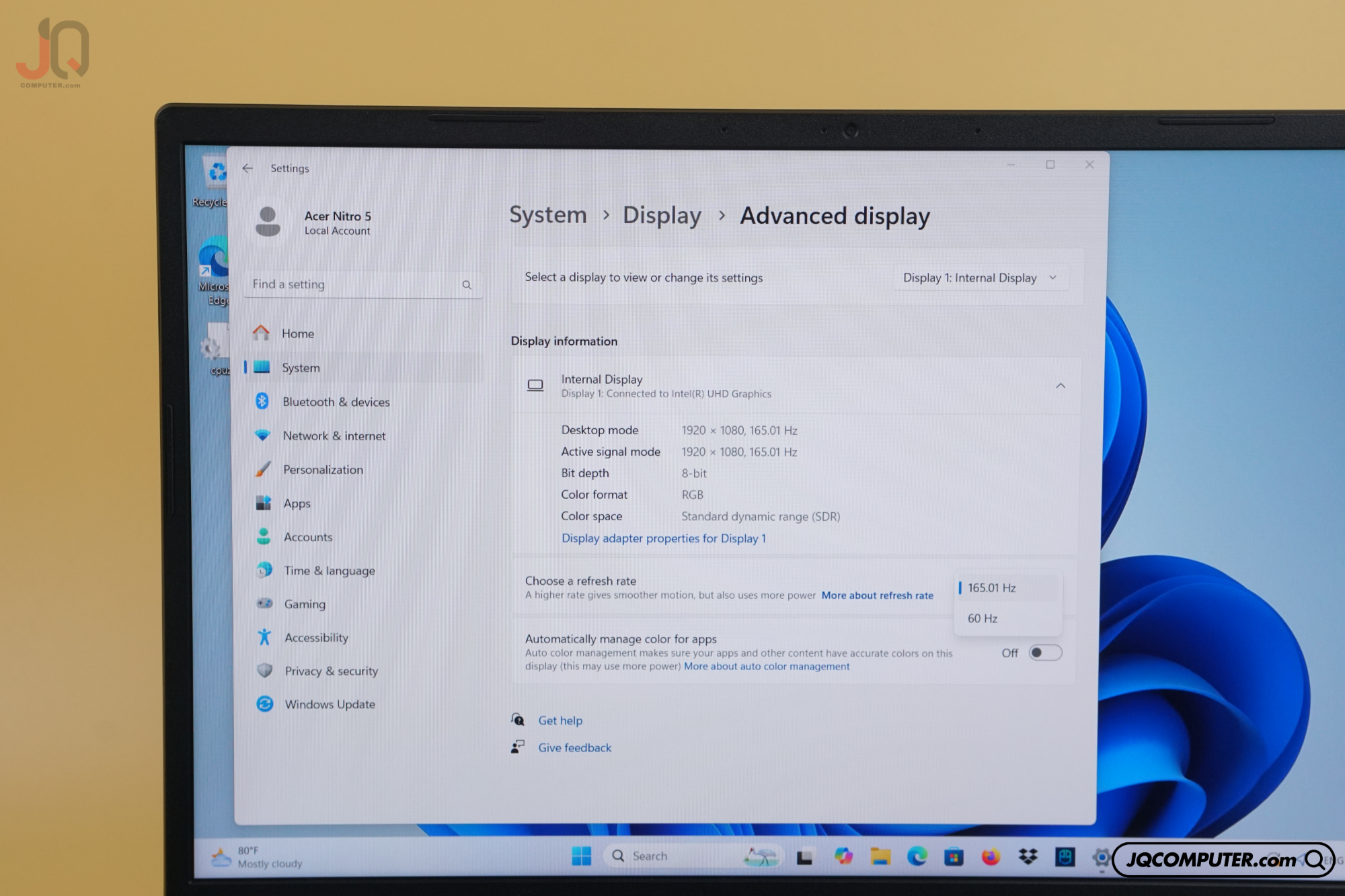The width and height of the screenshot is (1345, 896).
Task: Click More about auto color management
Action: [x=767, y=666]
